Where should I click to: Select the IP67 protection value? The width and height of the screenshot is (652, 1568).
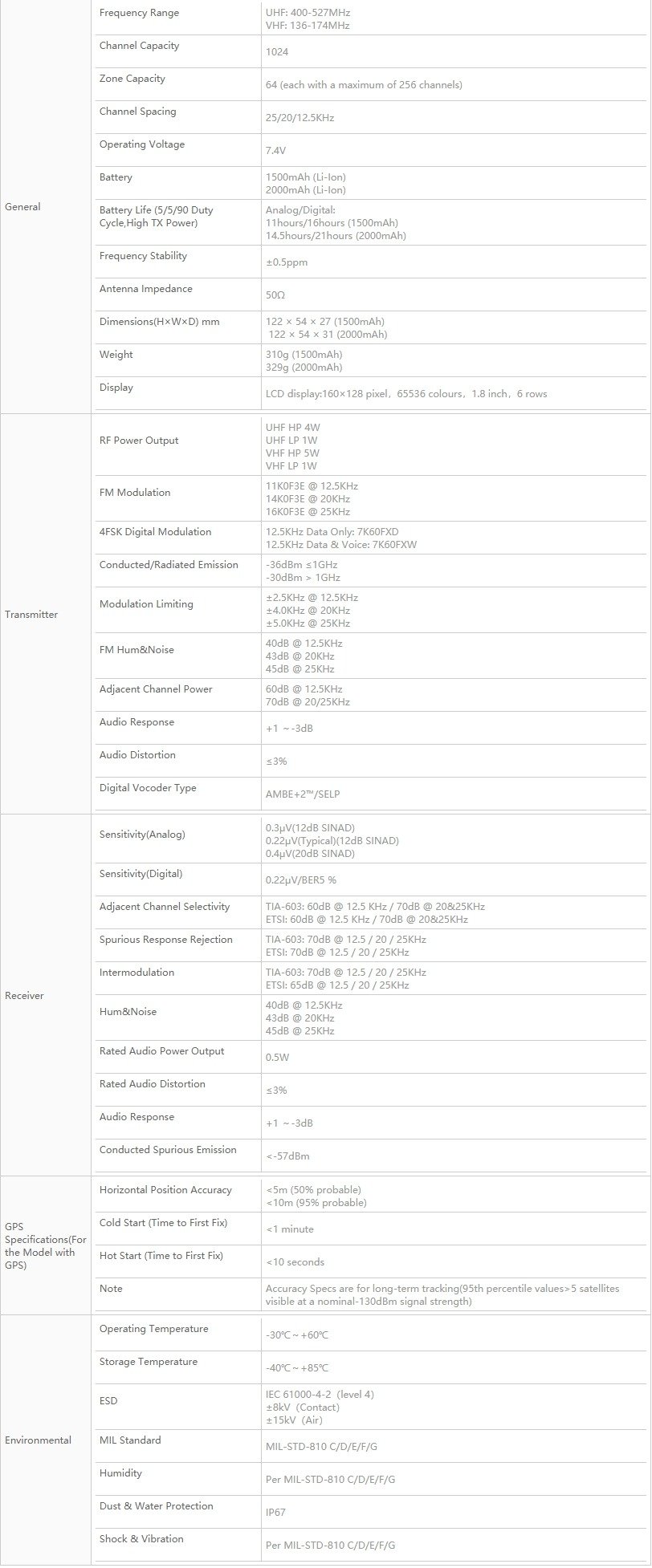[275, 1513]
